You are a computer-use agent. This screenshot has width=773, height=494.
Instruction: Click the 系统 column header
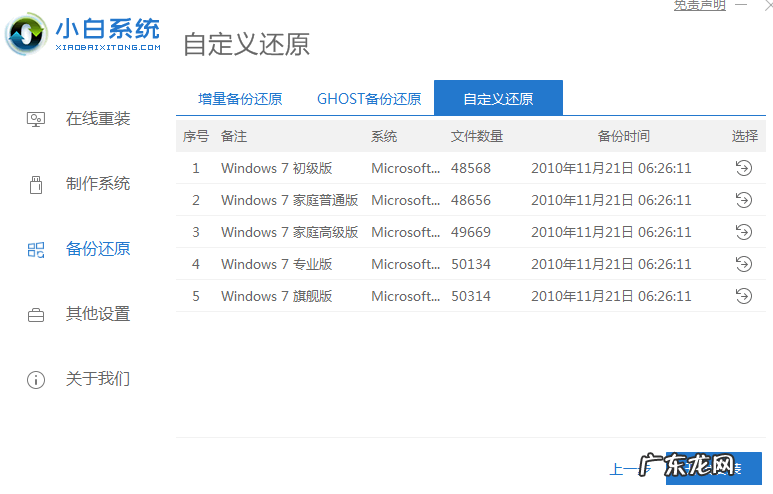384,136
